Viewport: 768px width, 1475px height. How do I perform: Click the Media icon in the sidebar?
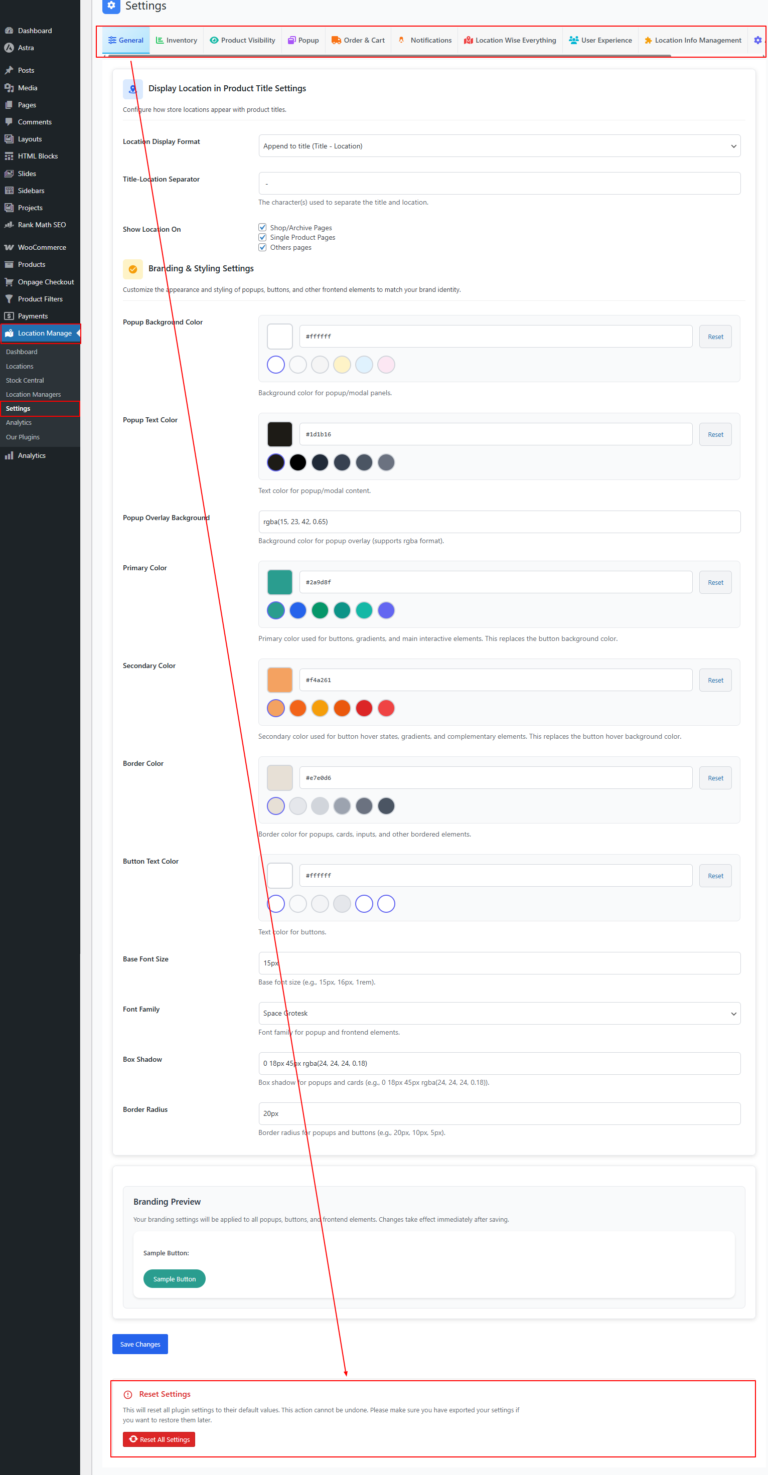click(9, 87)
